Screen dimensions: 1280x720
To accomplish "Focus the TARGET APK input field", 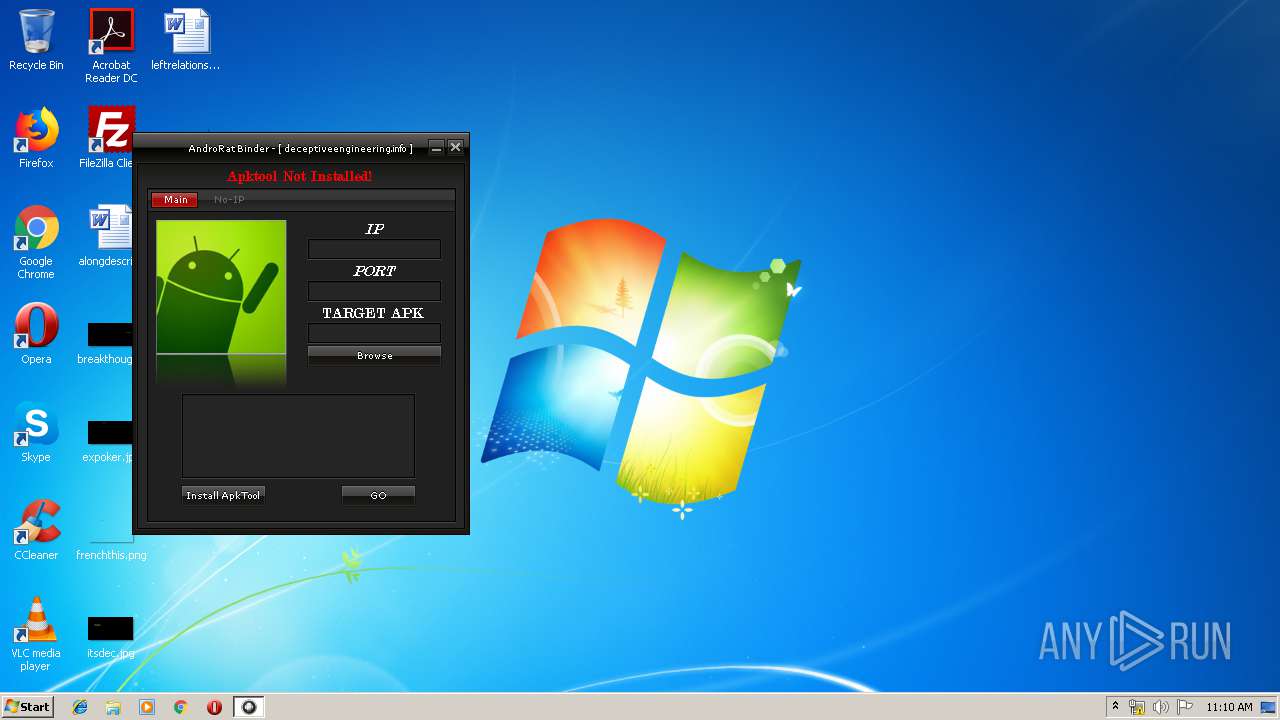I will tap(374, 333).
